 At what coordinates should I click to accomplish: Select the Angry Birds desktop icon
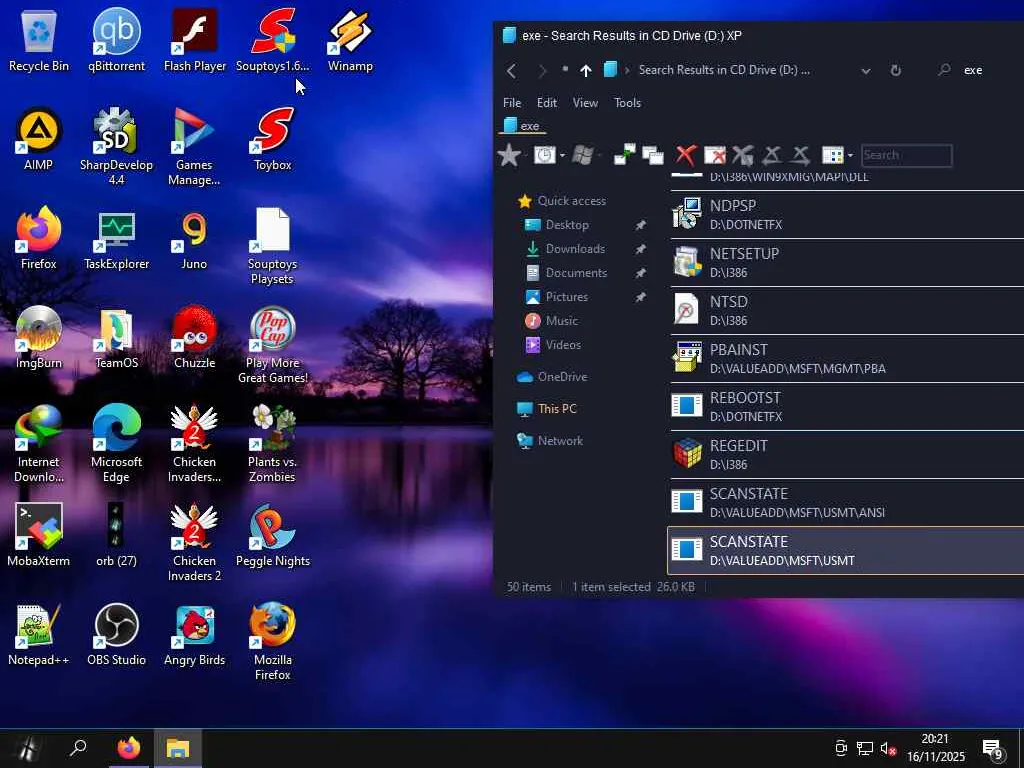click(x=194, y=634)
